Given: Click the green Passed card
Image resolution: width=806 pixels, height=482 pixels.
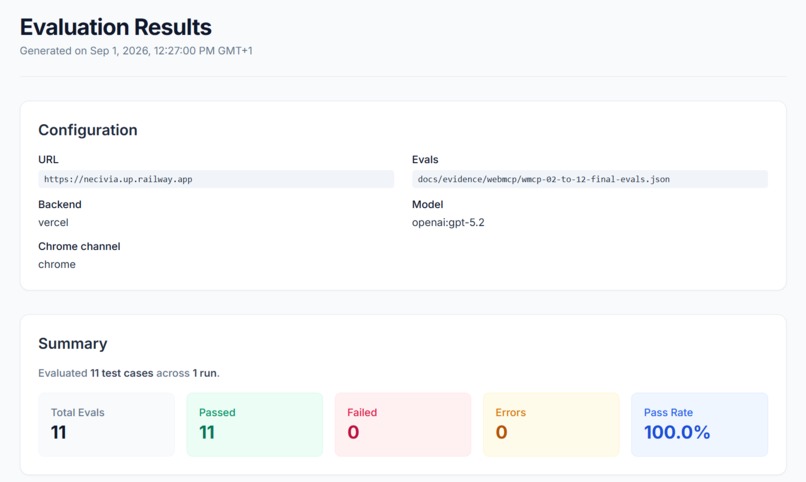Looking at the screenshot, I should coord(254,424).
